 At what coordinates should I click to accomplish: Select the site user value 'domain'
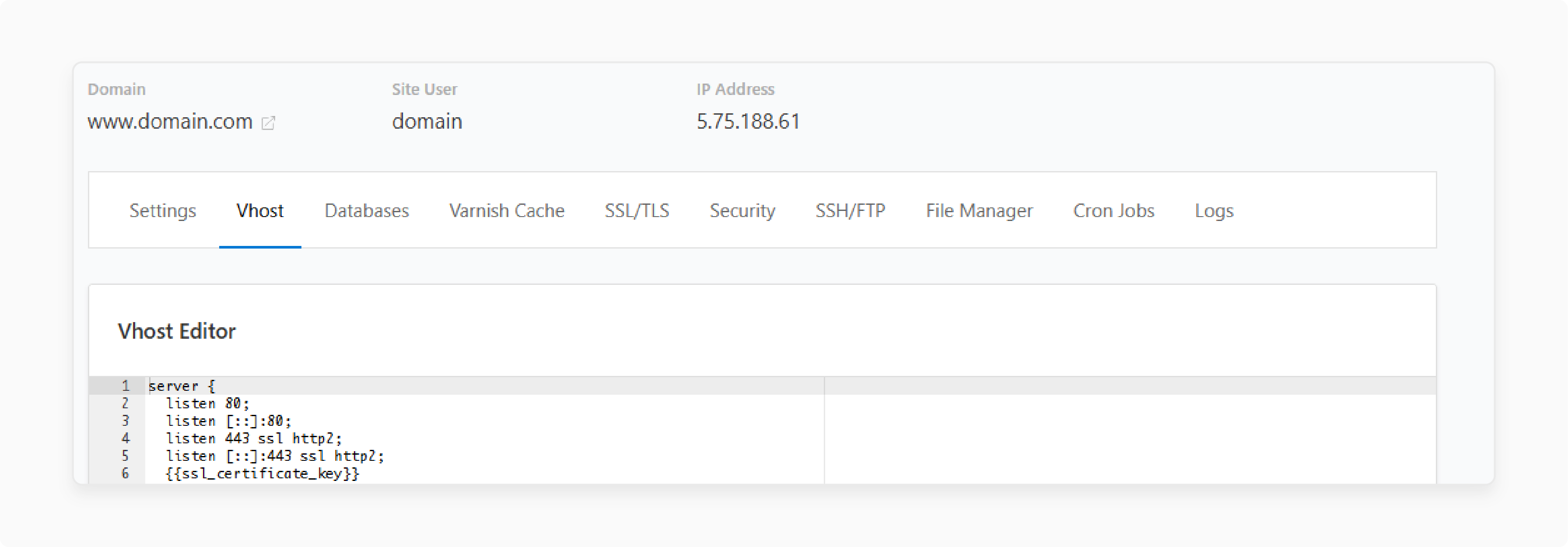click(x=427, y=121)
